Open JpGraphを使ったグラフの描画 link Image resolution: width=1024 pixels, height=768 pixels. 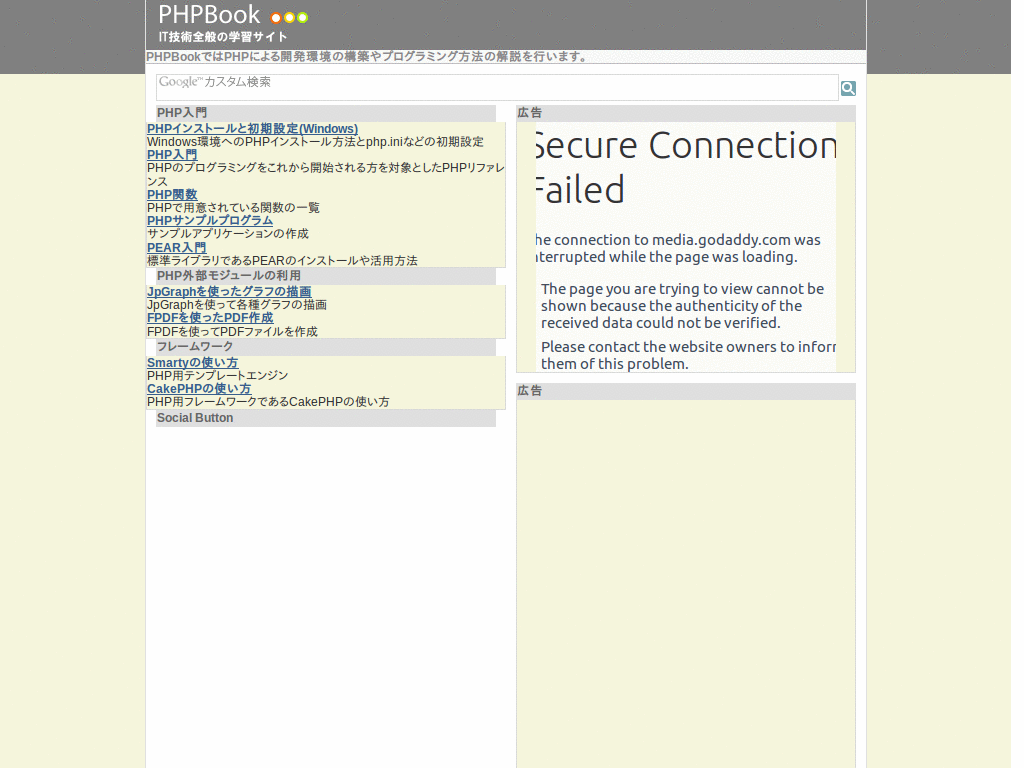coord(229,291)
